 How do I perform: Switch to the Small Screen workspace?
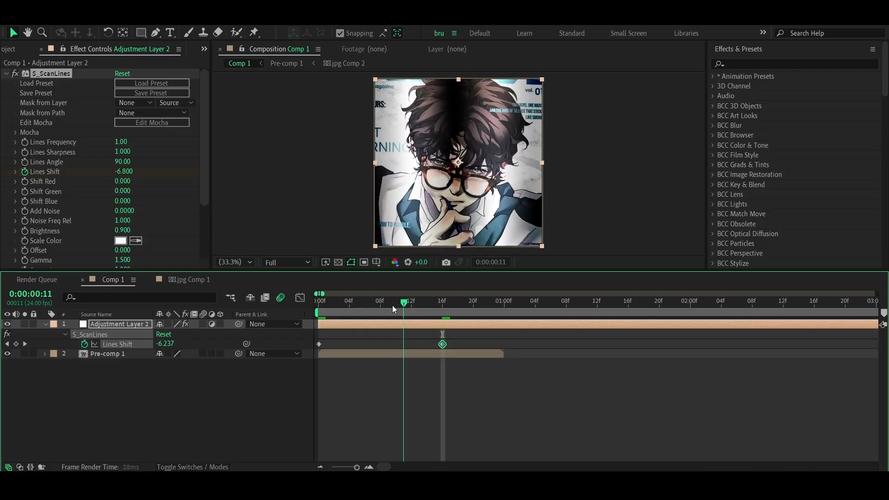(628, 33)
